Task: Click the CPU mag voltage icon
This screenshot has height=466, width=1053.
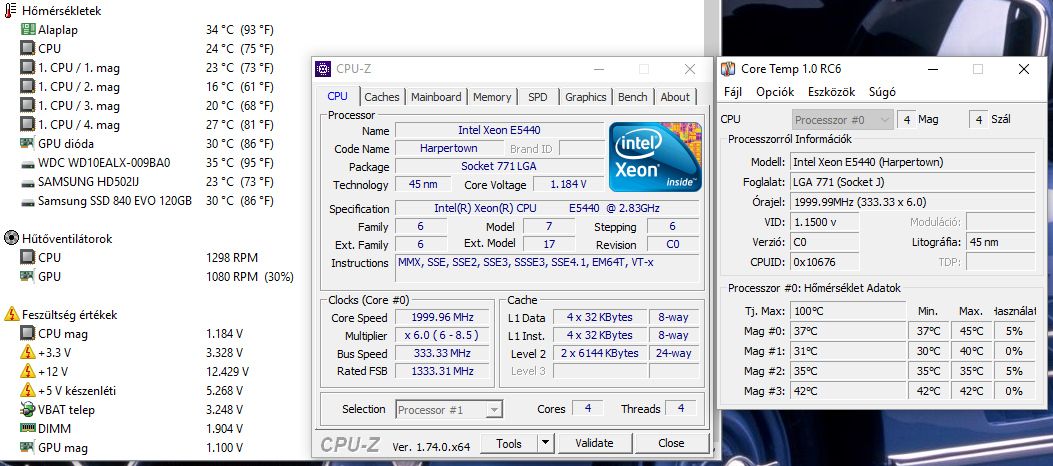Action: (x=28, y=333)
